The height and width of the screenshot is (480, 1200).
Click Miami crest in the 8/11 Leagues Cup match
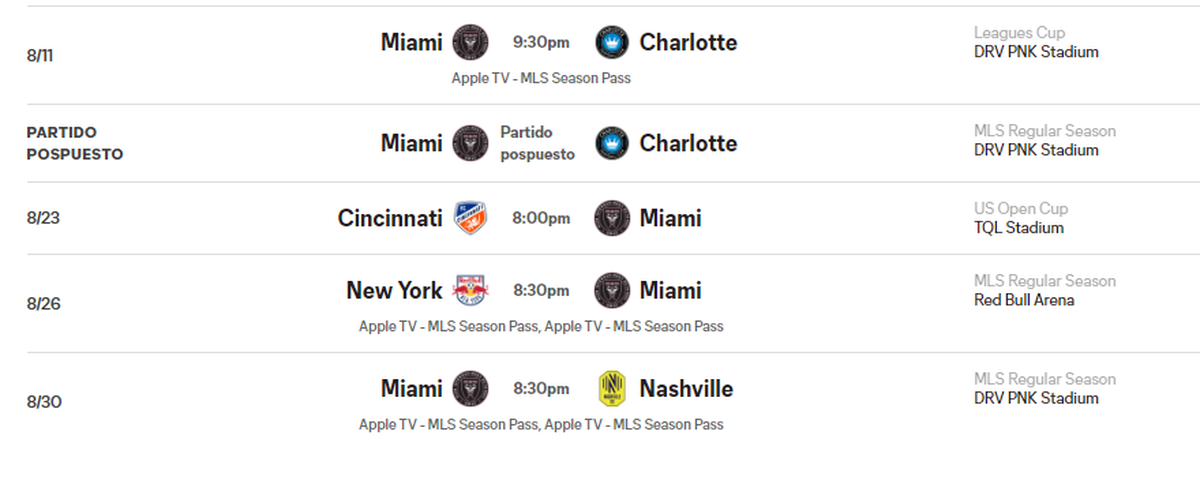click(x=470, y=42)
